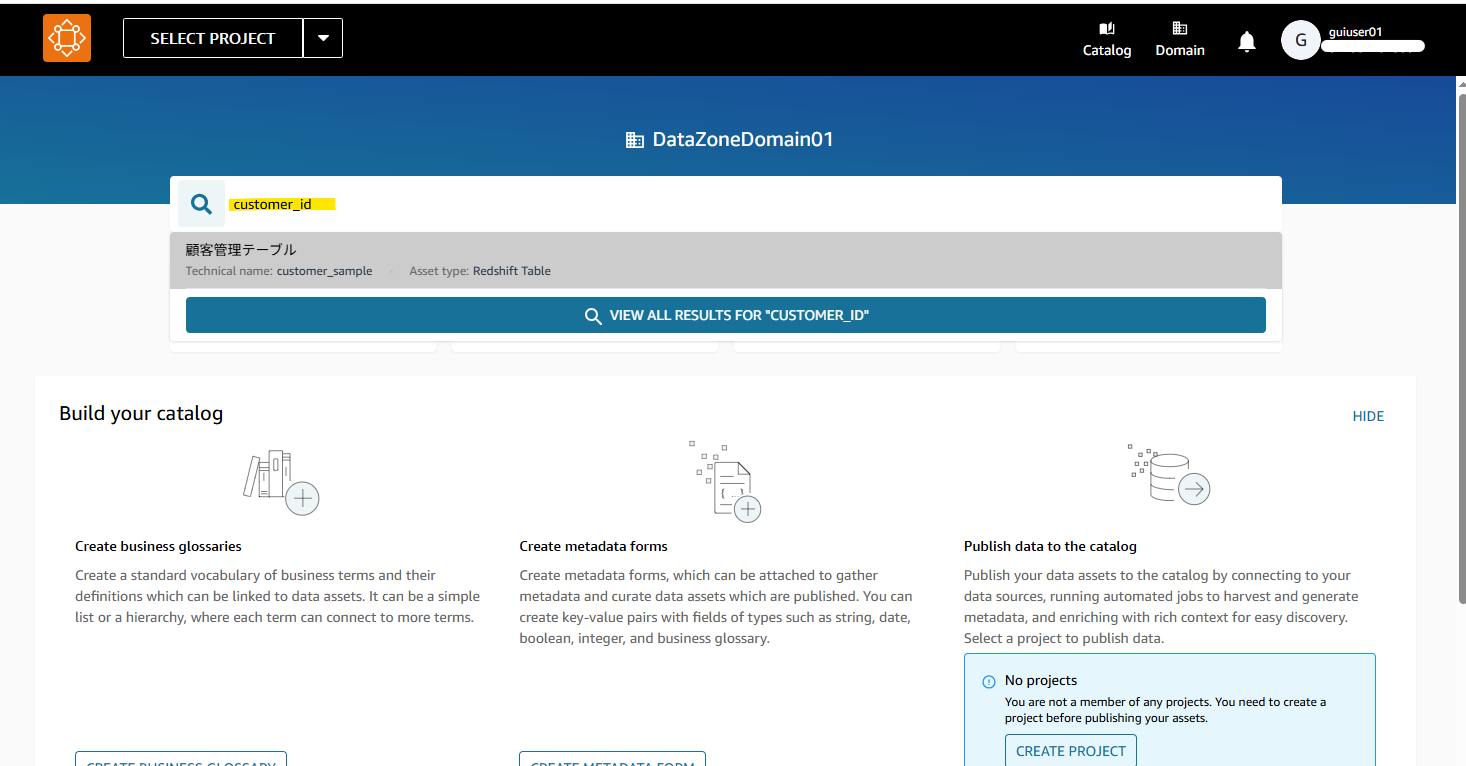
Task: Hide the Build your catalog section
Action: pos(1368,416)
